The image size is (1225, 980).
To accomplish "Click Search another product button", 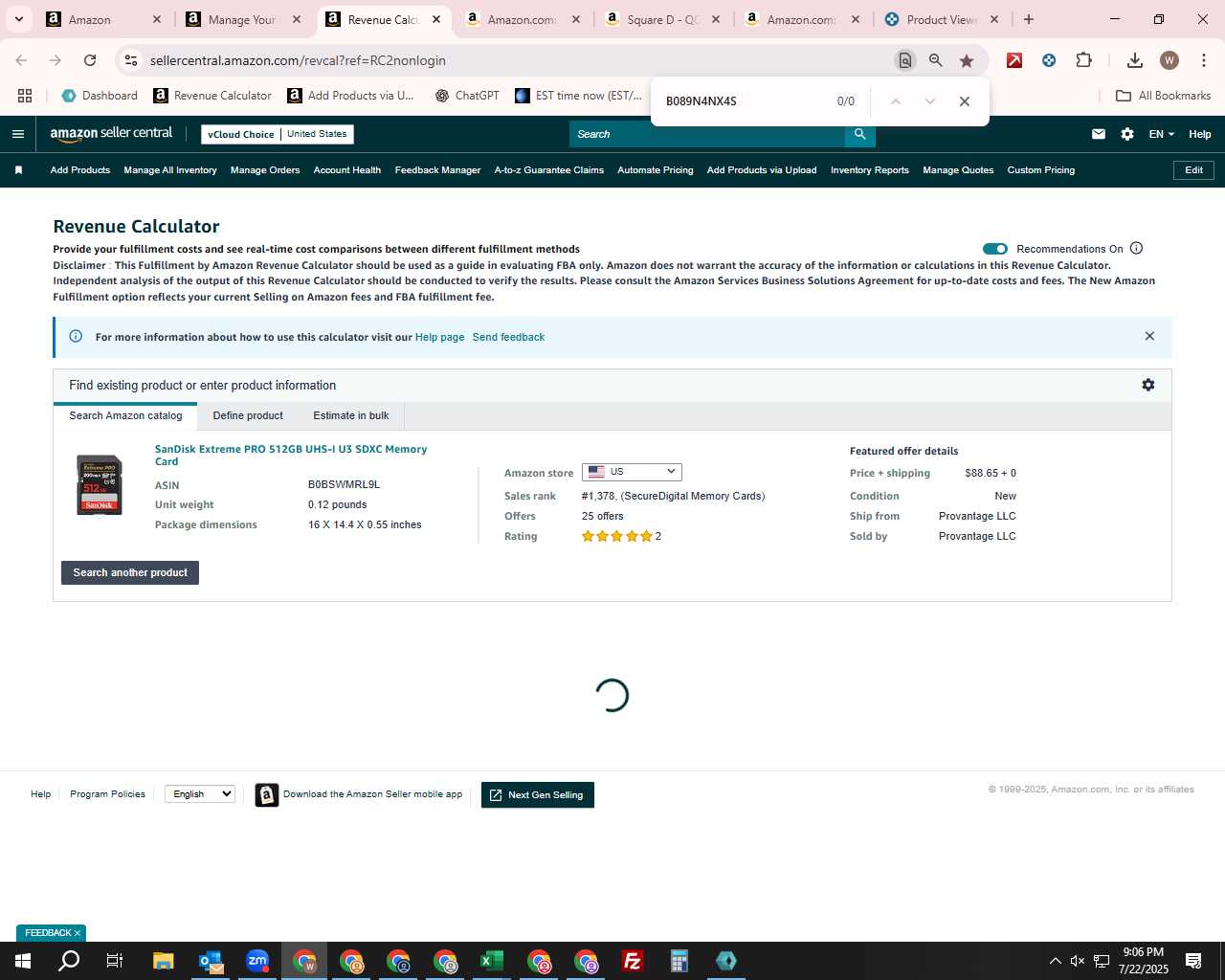I will pyautogui.click(x=130, y=572).
